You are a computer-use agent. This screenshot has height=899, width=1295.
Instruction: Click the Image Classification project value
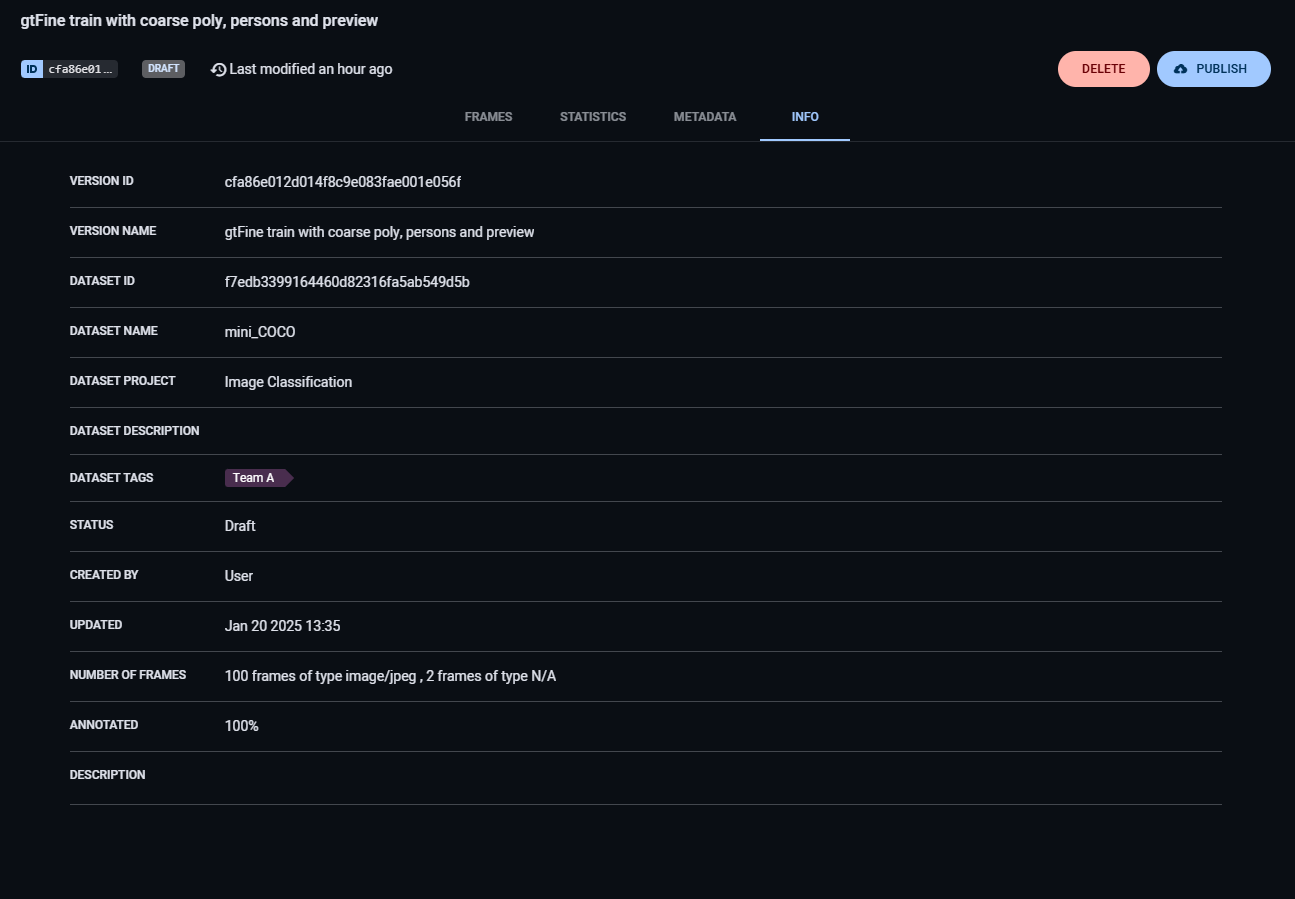(288, 381)
